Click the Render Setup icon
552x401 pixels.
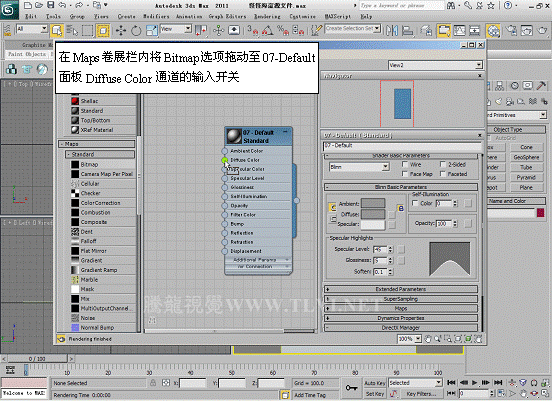click(511, 31)
